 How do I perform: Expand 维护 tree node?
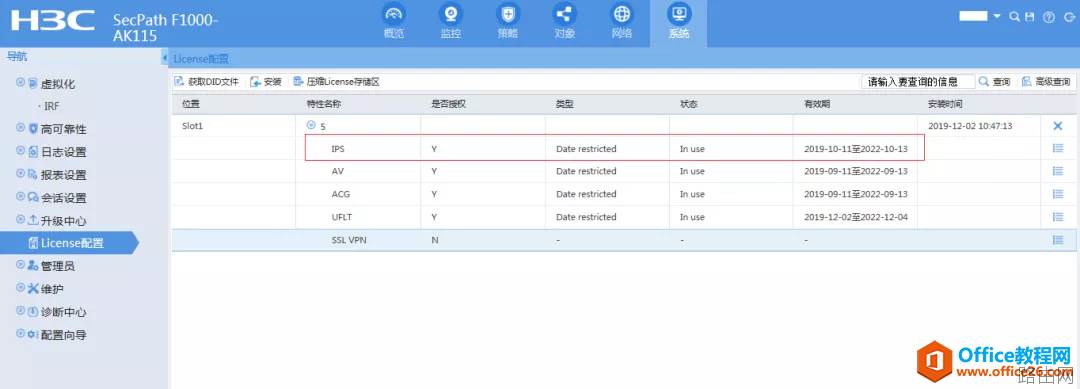coord(21,288)
